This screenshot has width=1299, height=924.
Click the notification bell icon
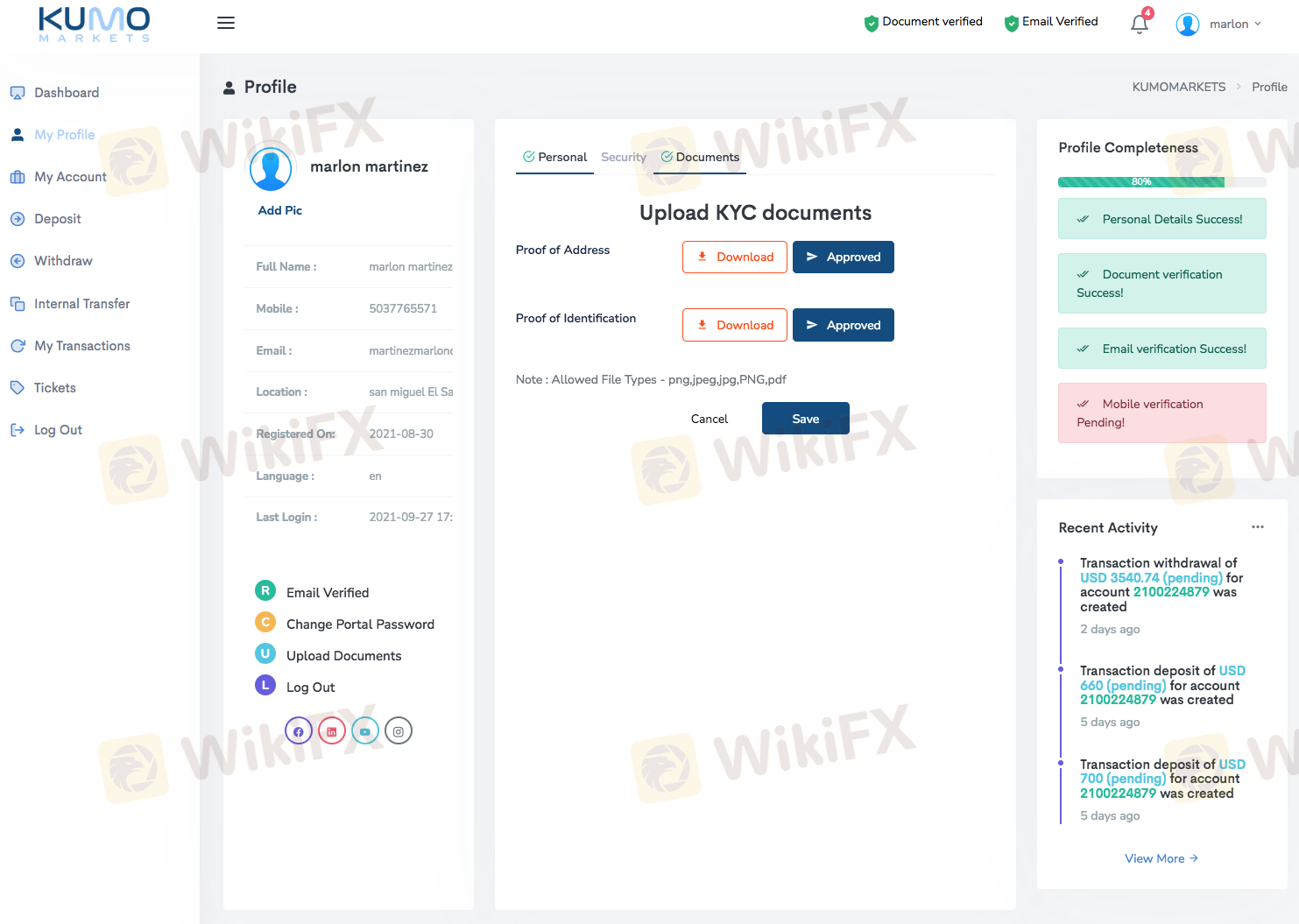pos(1139,24)
